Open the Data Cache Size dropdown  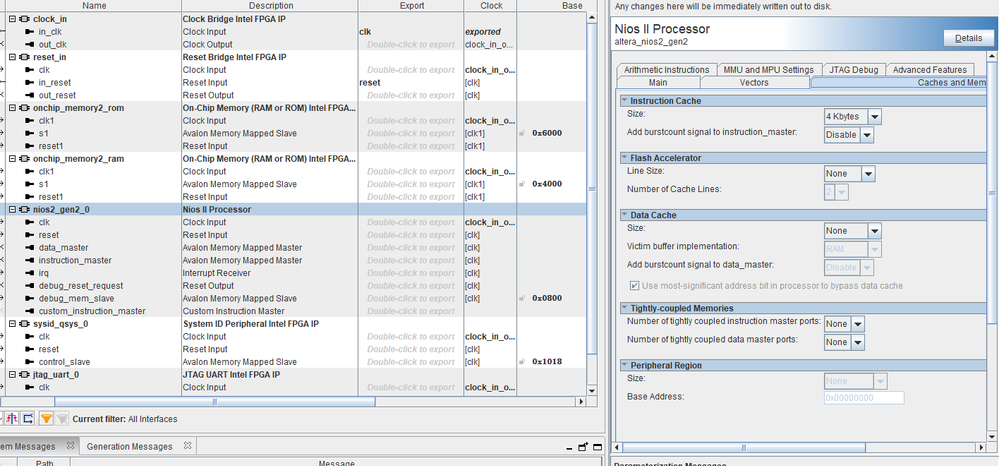pos(852,231)
